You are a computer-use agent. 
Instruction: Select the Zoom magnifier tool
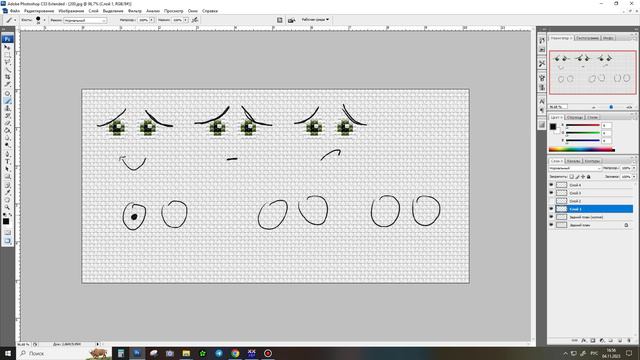[x=7, y=207]
